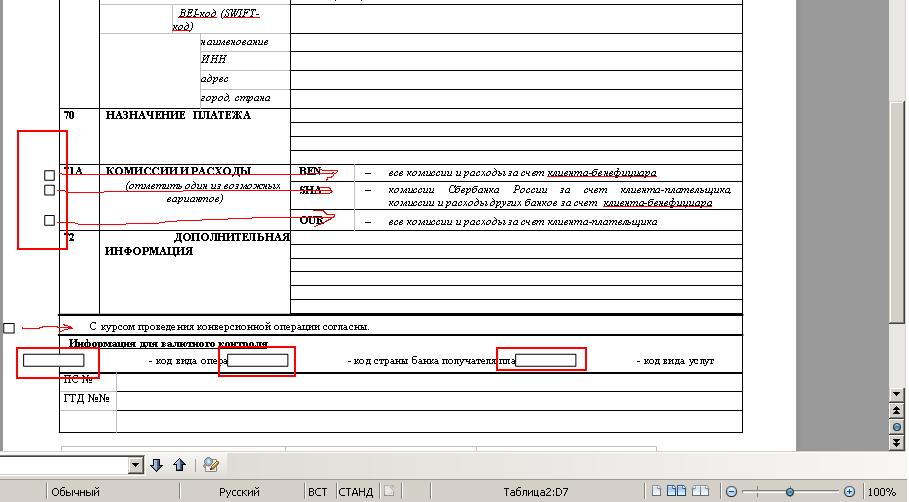Open the navigation circle button on scrollbar
This screenshot has width=909, height=502.
point(897,427)
